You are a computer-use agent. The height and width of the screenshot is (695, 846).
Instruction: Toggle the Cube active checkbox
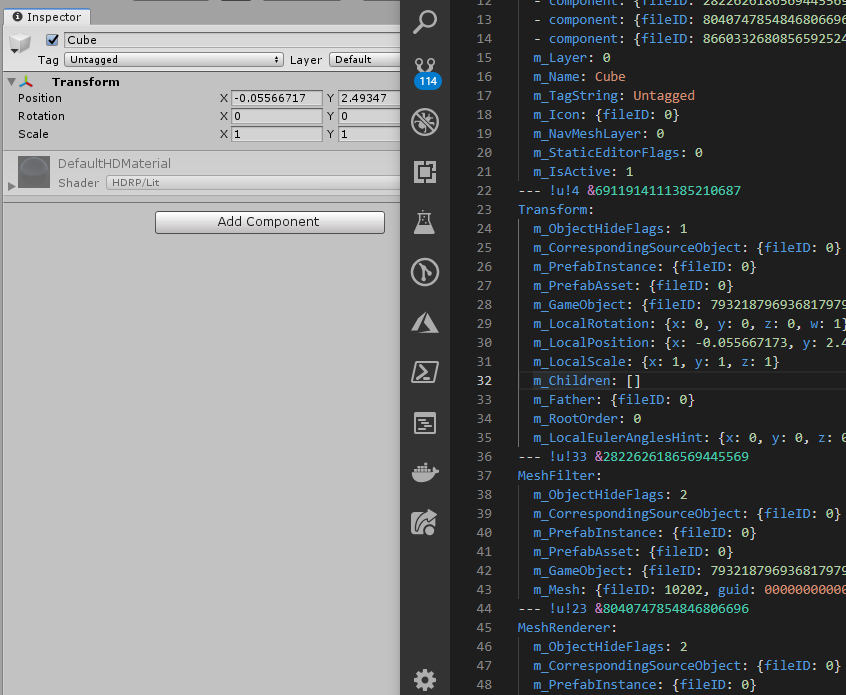[x=52, y=40]
